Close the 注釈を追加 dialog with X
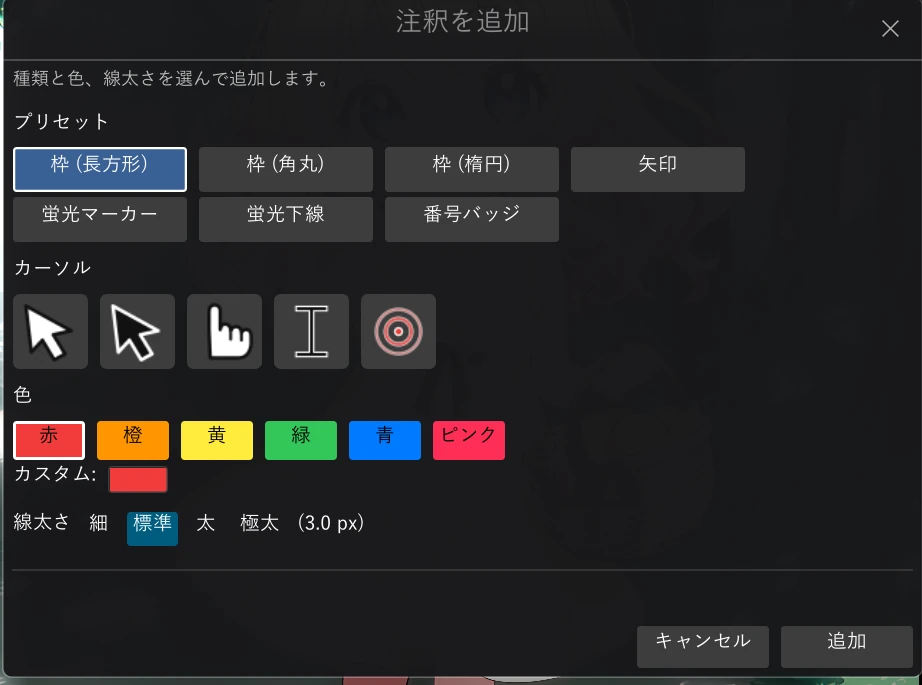922x685 pixels. [x=890, y=28]
